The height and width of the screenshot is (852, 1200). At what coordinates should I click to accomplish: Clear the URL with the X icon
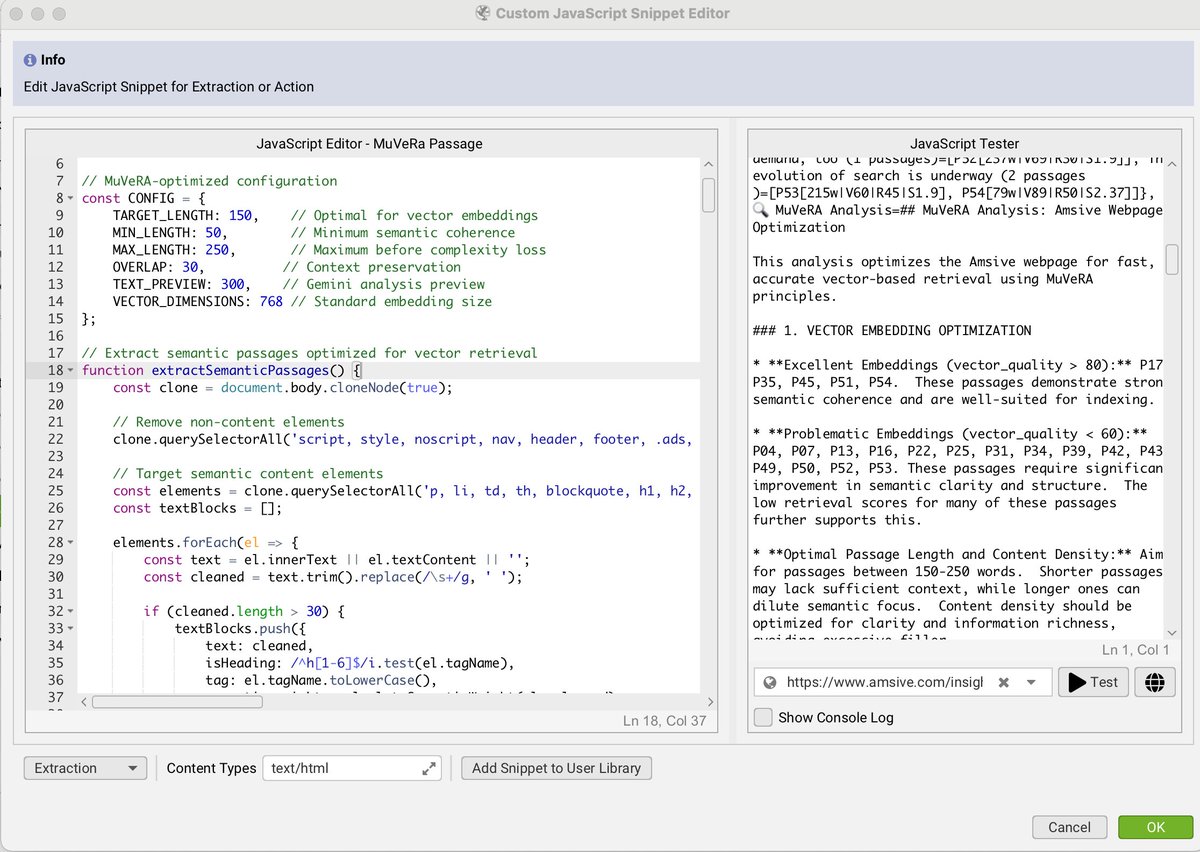coord(1004,682)
